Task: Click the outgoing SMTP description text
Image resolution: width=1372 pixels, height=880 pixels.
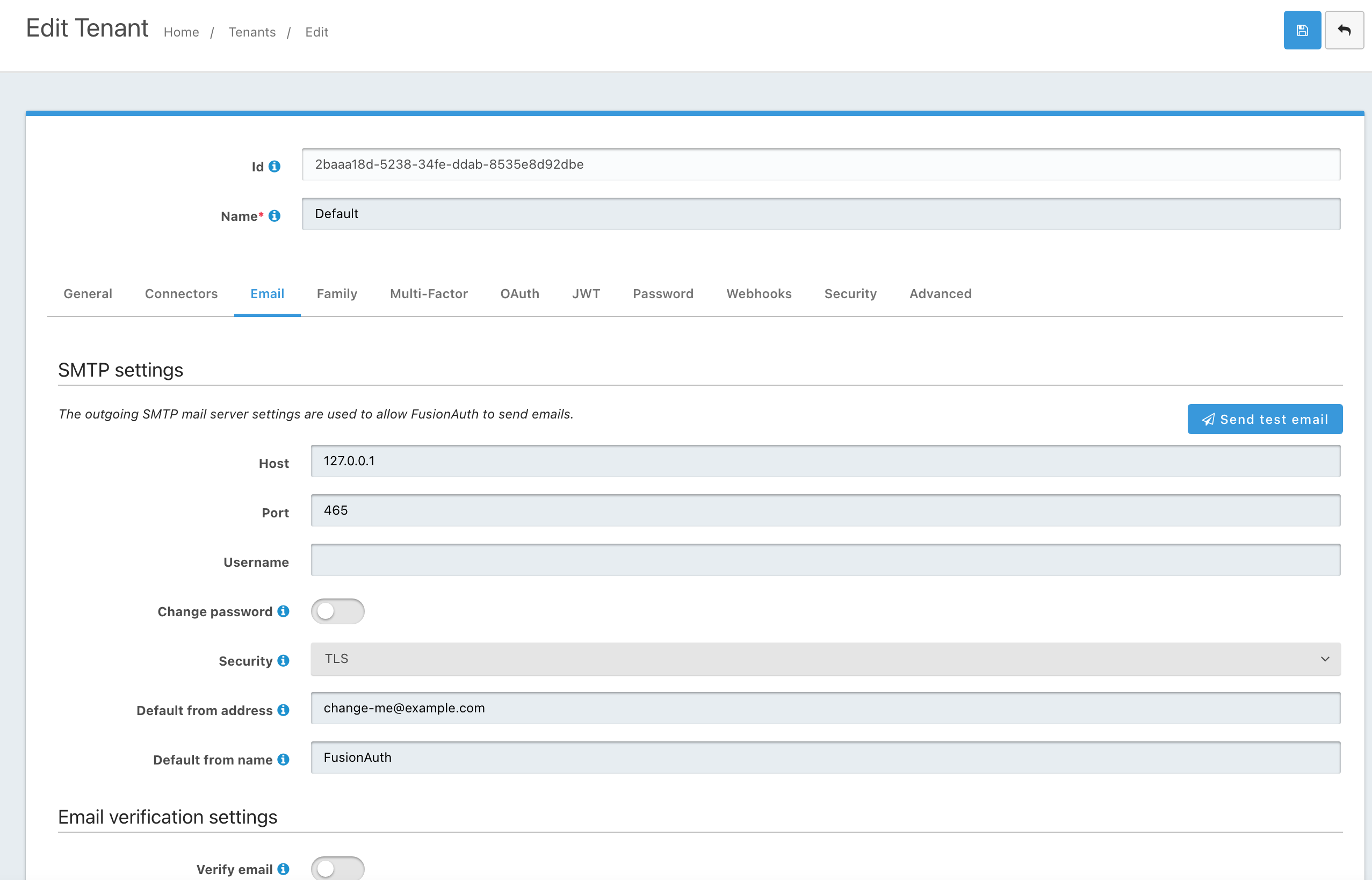Action: (315, 414)
